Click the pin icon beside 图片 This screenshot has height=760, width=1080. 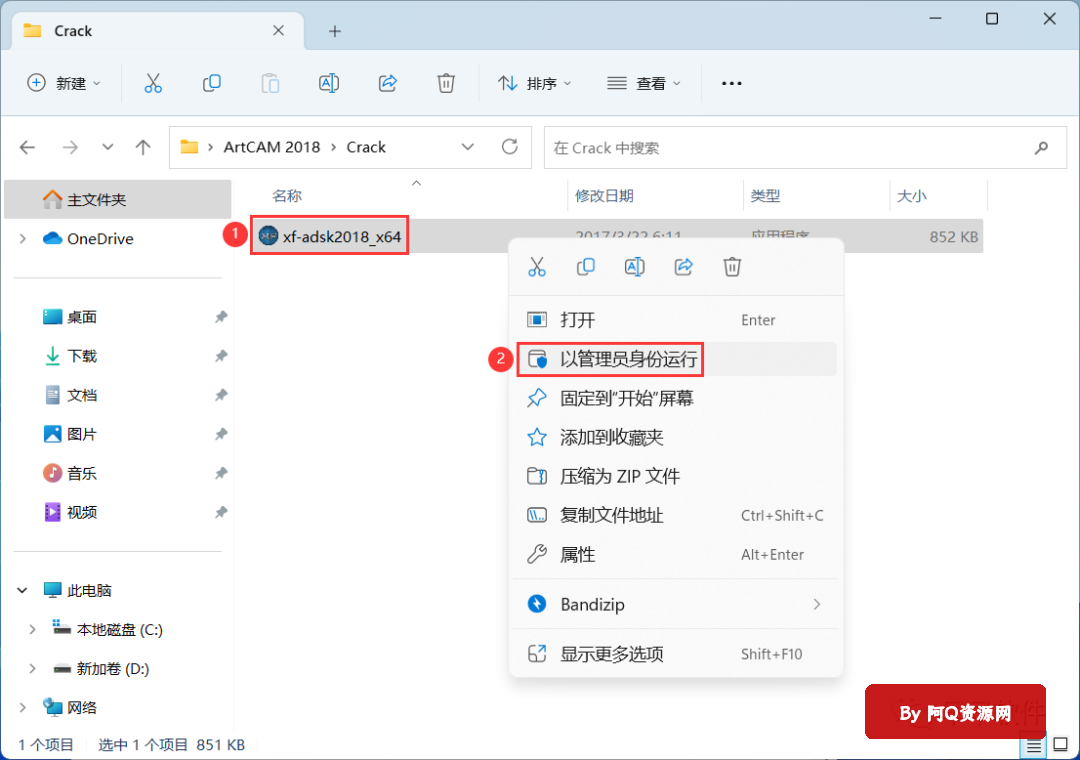click(221, 434)
